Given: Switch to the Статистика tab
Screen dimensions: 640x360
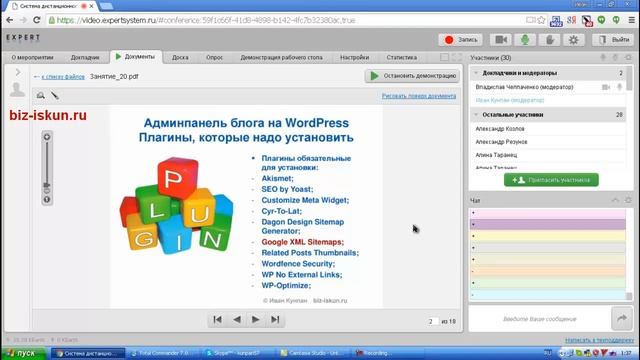Looking at the screenshot, I should (x=402, y=58).
